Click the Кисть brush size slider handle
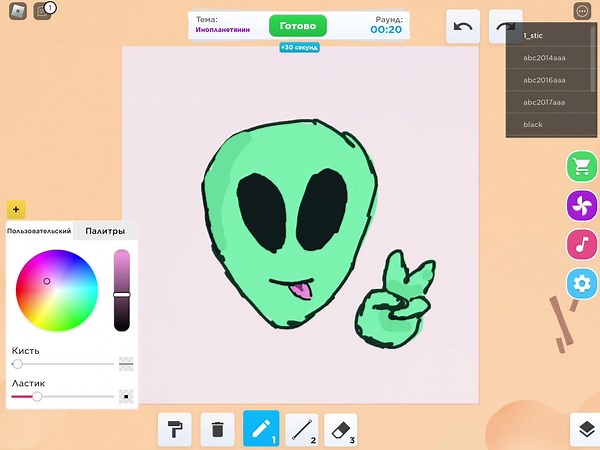The width and height of the screenshot is (600, 450). point(17,364)
